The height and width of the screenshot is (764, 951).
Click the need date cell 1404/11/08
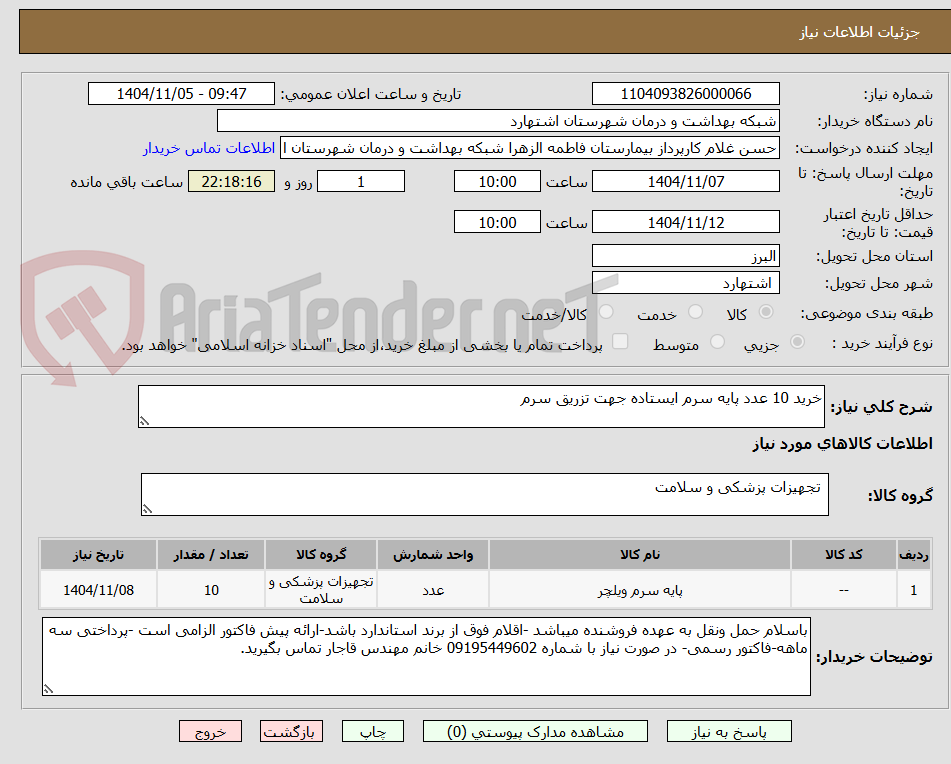tap(98, 590)
